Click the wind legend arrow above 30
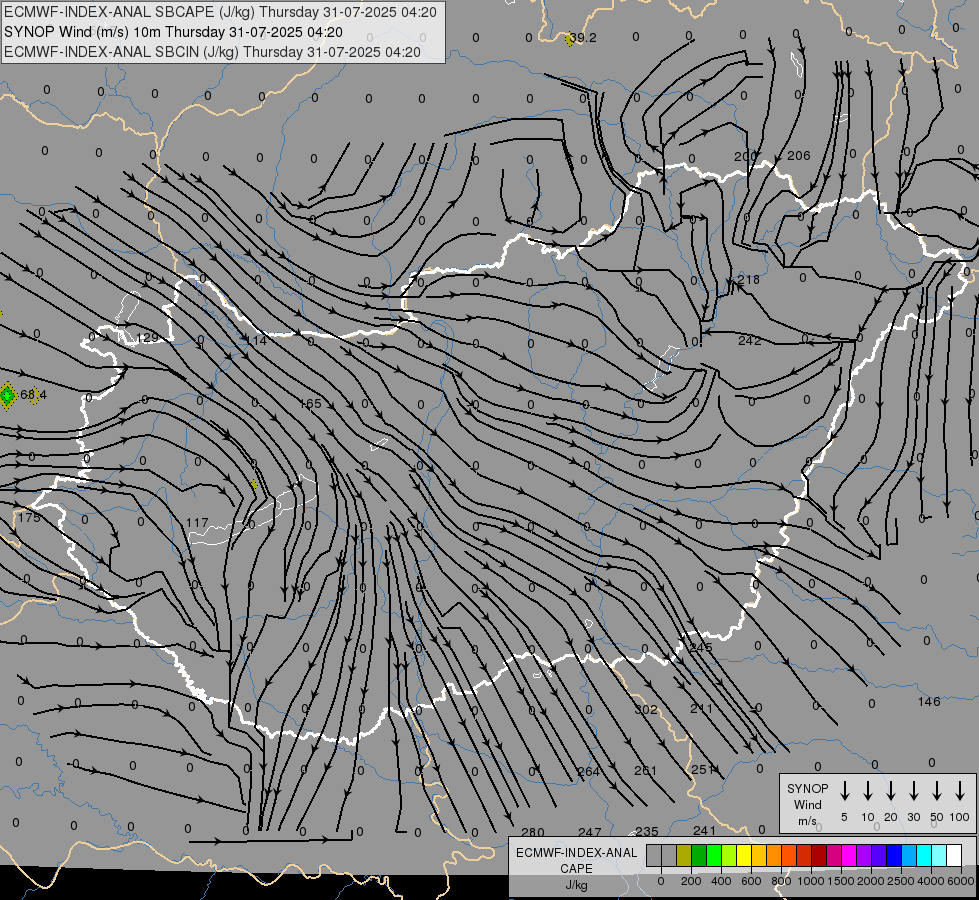The width and height of the screenshot is (979, 900). click(x=913, y=790)
